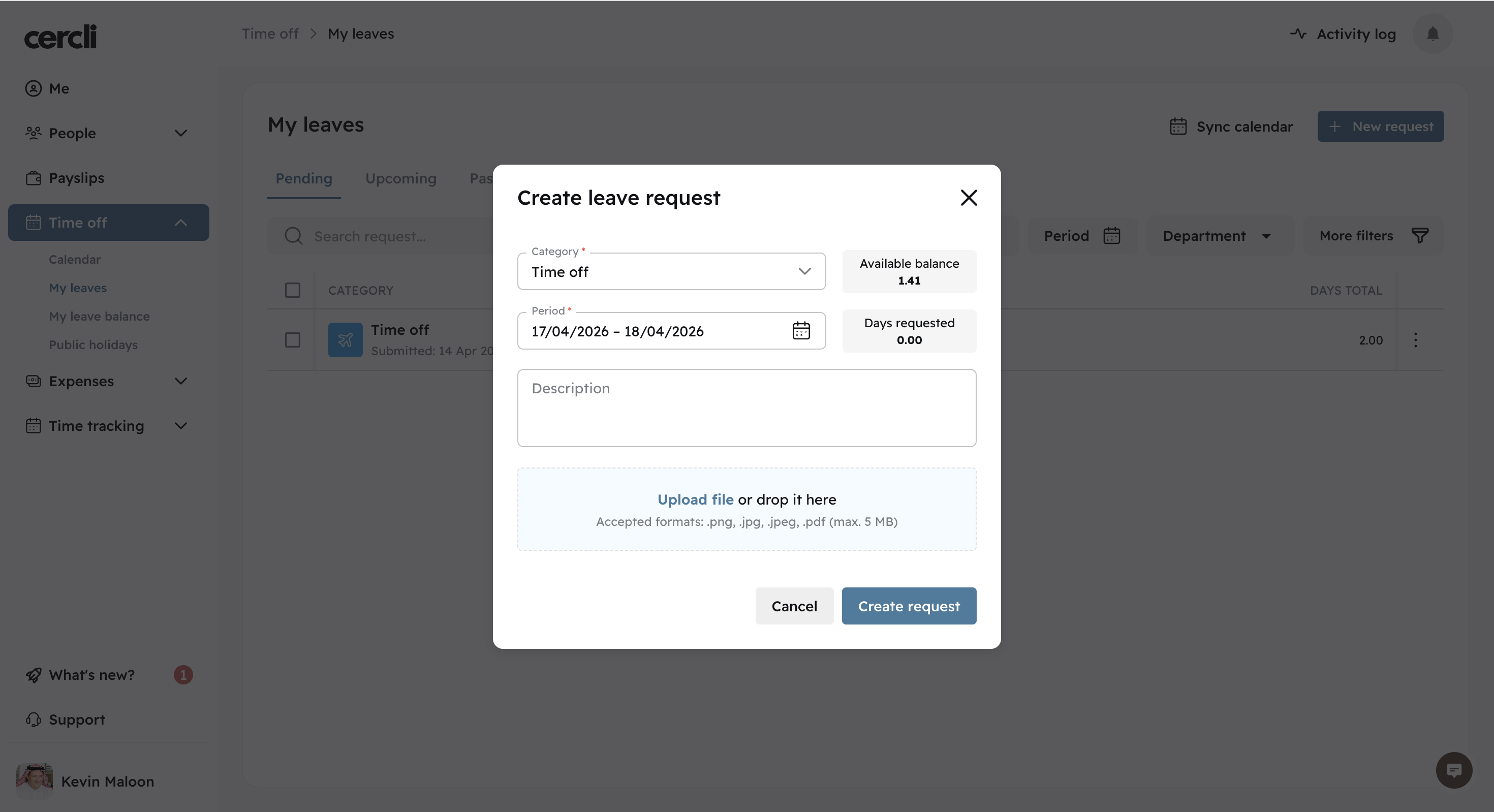Switch to the Upcoming tab
This screenshot has width=1494, height=812.
401,179
